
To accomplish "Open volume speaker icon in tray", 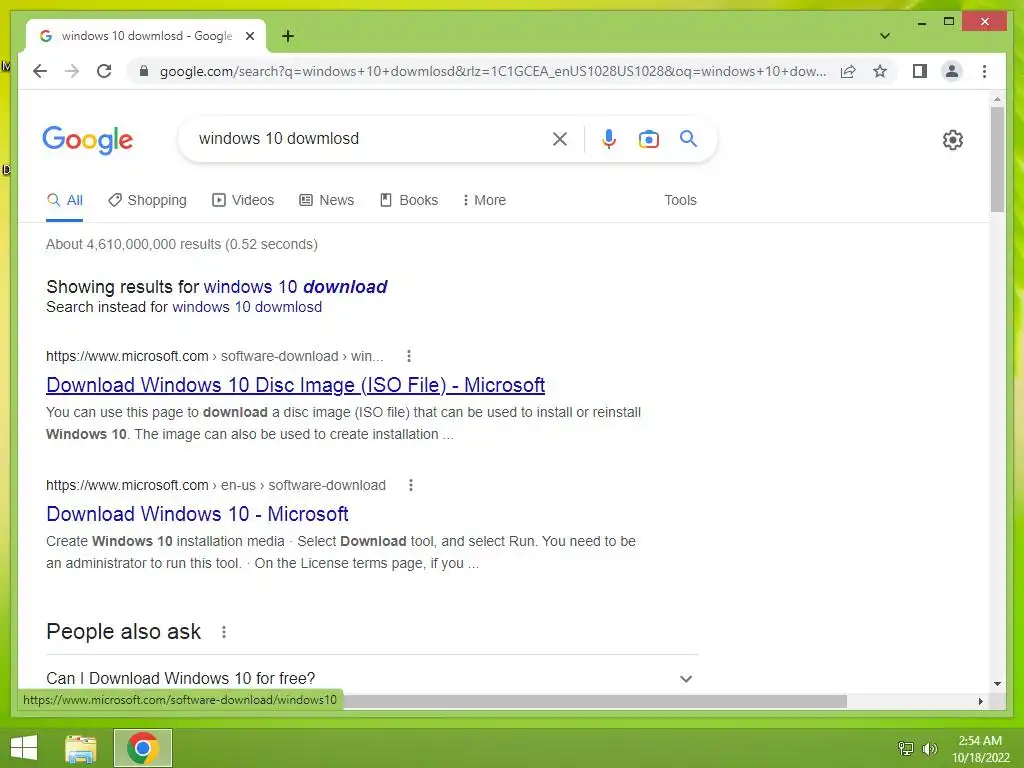I will (x=929, y=748).
